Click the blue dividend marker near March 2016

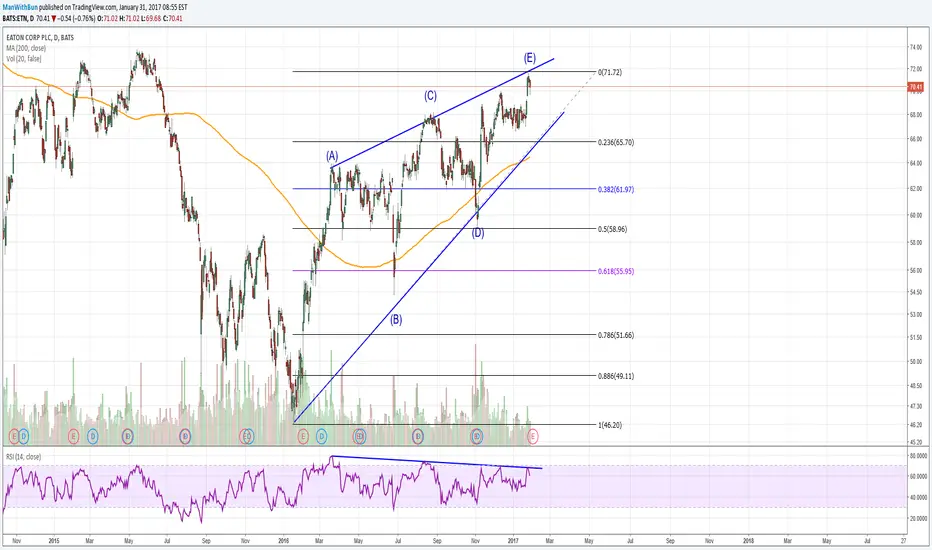click(x=322, y=436)
